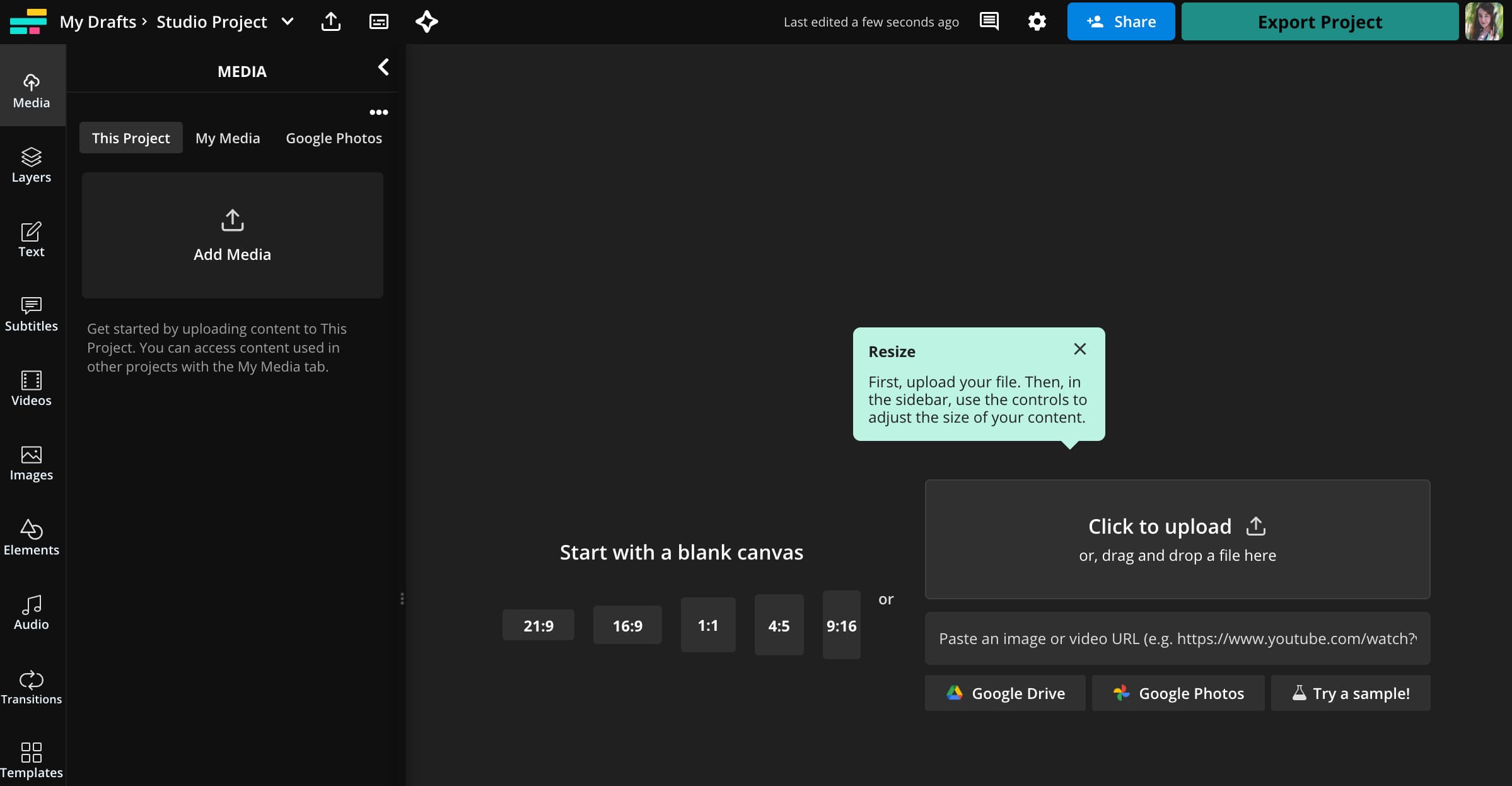Viewport: 1512px width, 786px height.
Task: Click the upload icon in top bar
Action: coord(330,22)
